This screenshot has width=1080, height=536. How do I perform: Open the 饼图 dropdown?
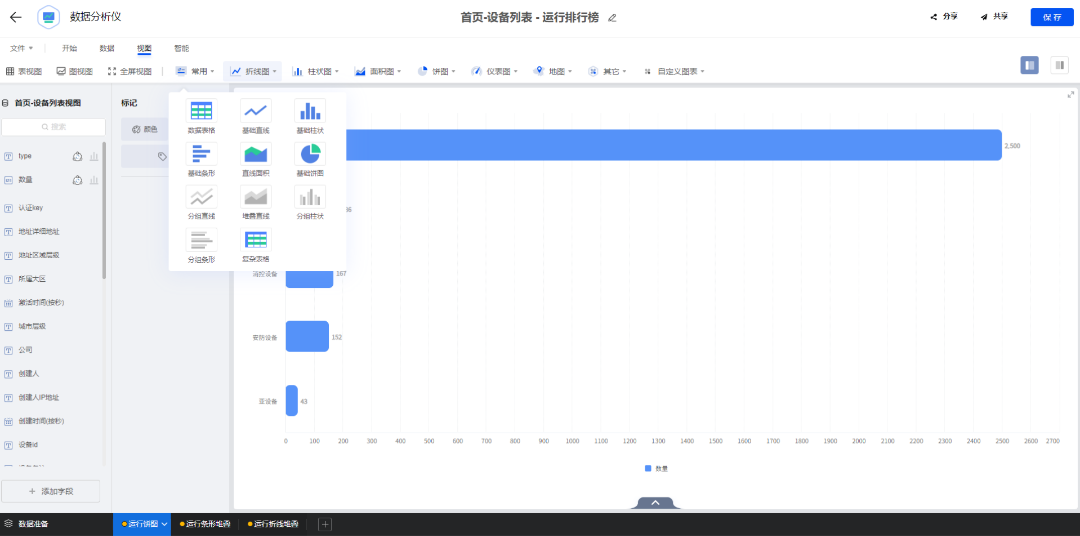[436, 71]
